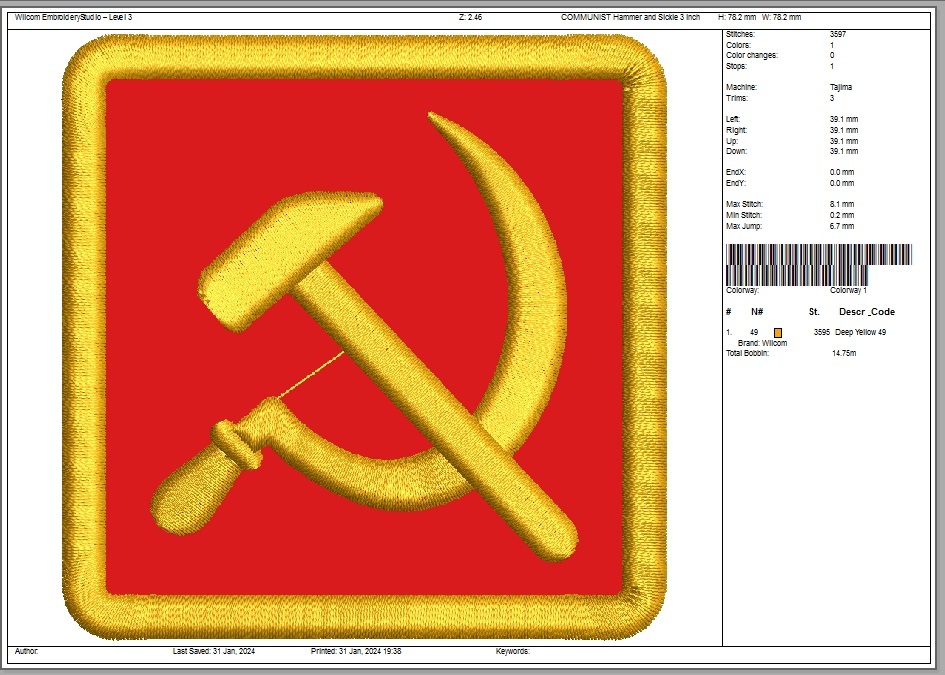Screen dimensions: 945x675
Task: Click the 'Printed: 31 Jan, 2024 19:38' footer text
Action: point(356,651)
